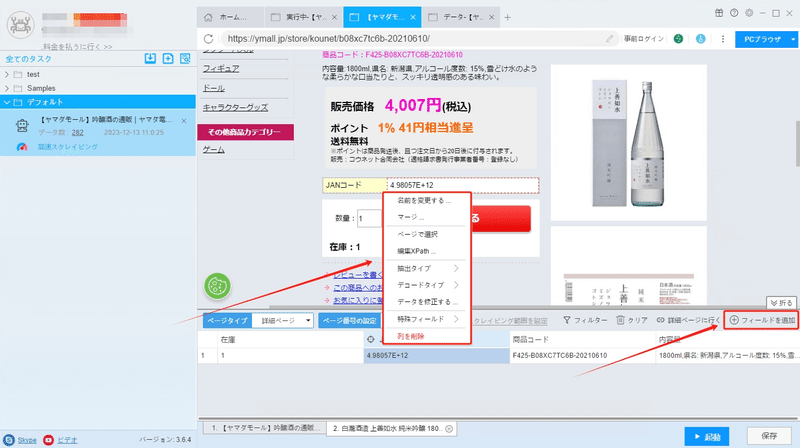The width and height of the screenshot is (800, 448).
Task: Click the ページ番号の設定 button
Action: click(349, 320)
